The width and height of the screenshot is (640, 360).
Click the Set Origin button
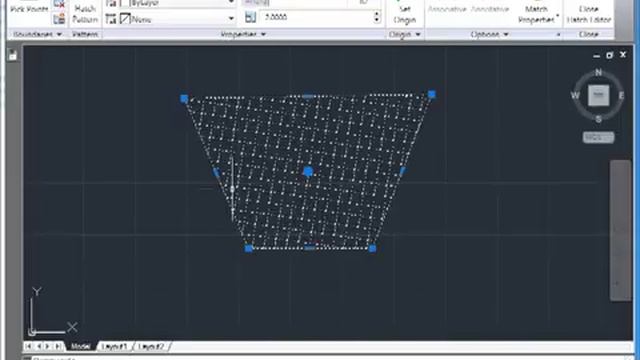[x=404, y=13]
